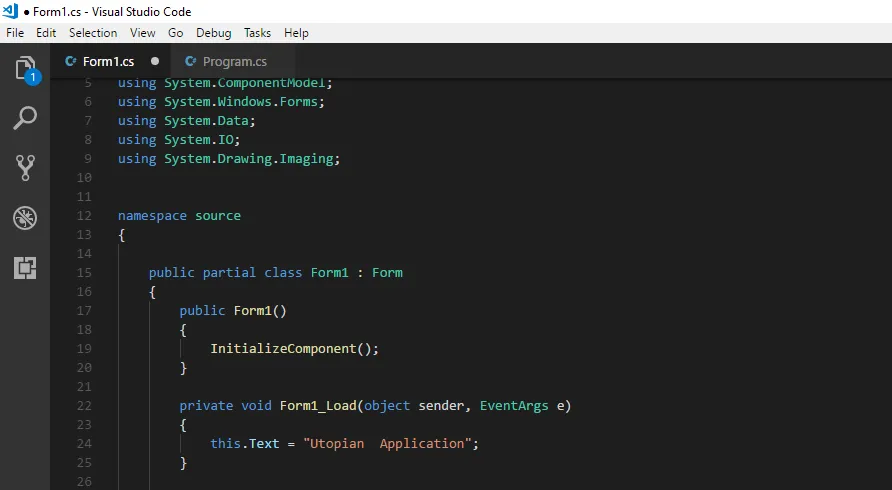Click 'System.ComponentModel' using line
Viewport: 892px width, 490px height.
pyautogui.click(x=225, y=83)
